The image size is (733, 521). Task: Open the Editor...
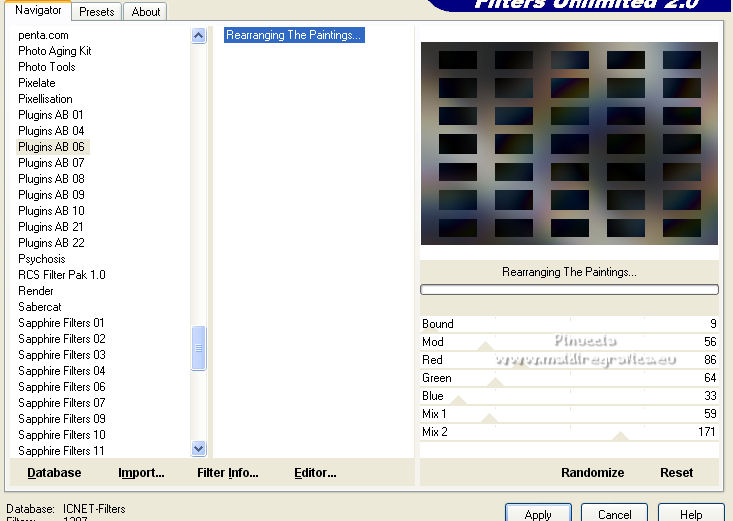coord(315,473)
